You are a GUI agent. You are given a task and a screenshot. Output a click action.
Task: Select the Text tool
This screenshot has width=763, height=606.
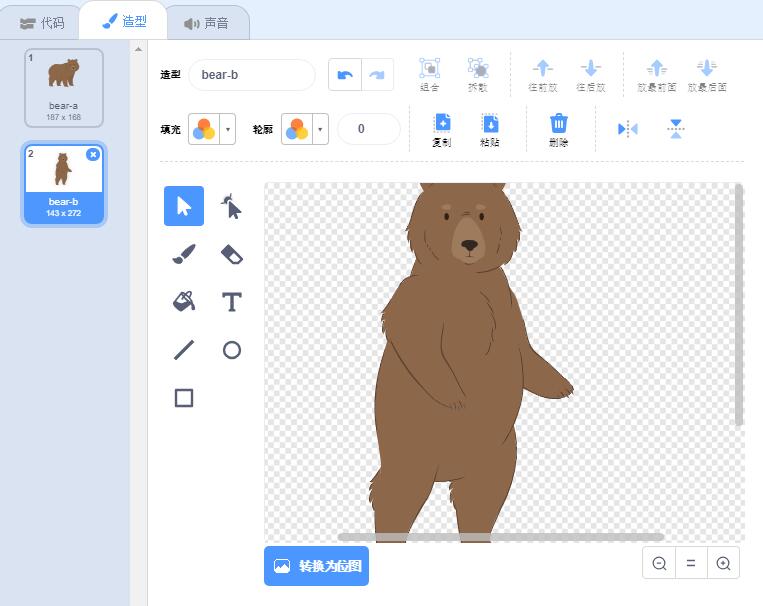click(x=231, y=302)
